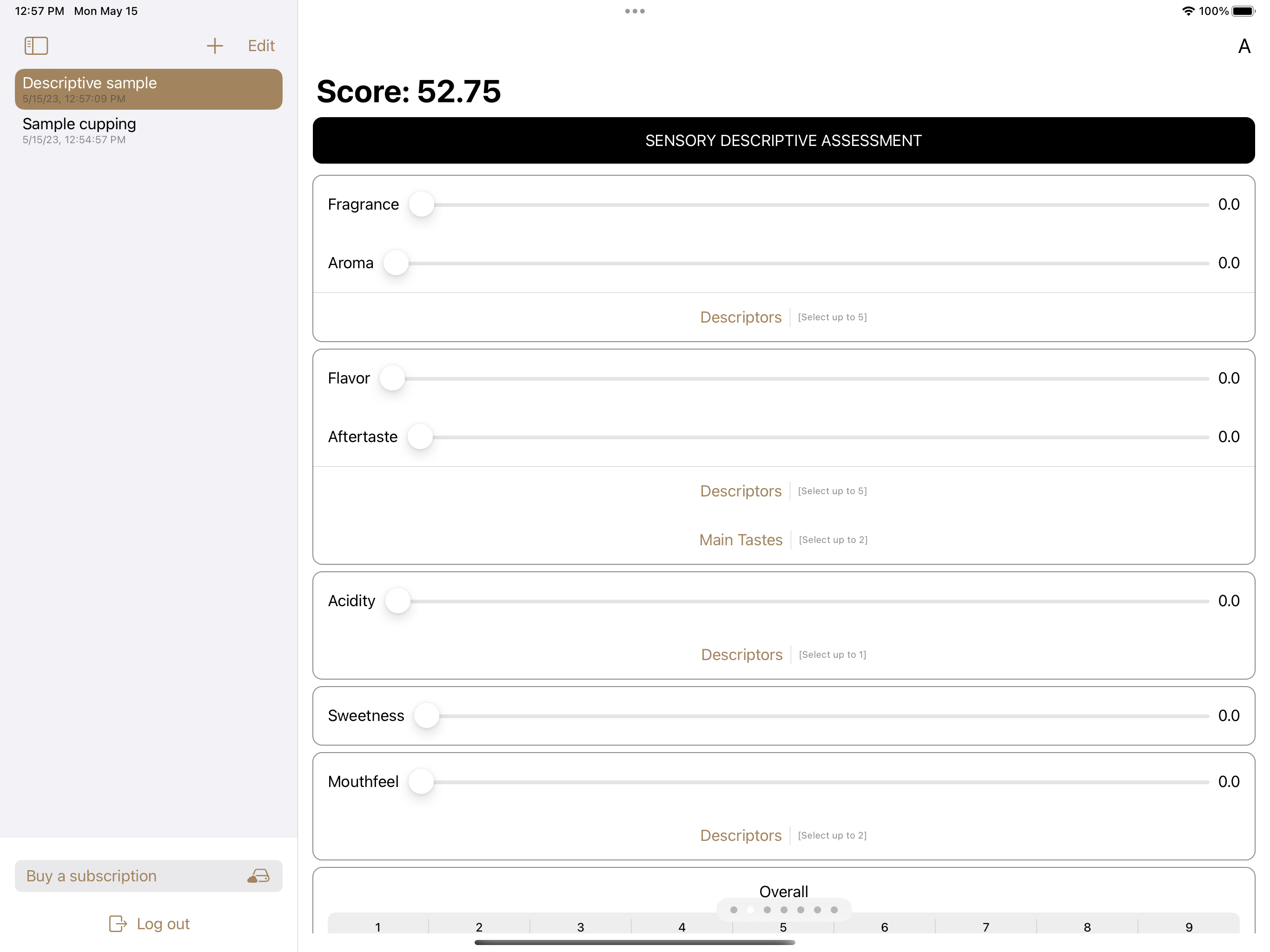
Task: Tap Edit in the sidebar header
Action: pyautogui.click(x=261, y=46)
